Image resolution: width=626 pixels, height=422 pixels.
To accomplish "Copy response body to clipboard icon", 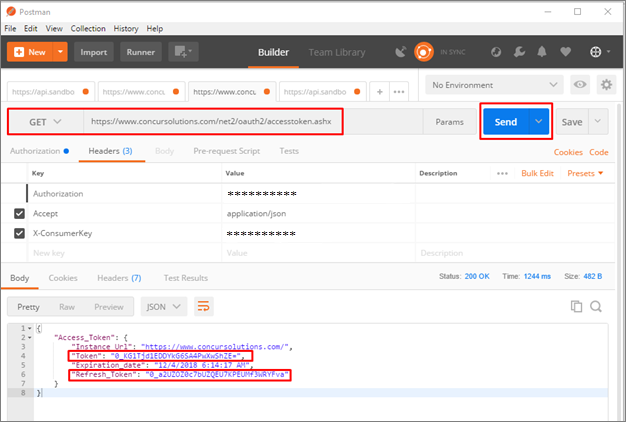I will click(x=576, y=306).
